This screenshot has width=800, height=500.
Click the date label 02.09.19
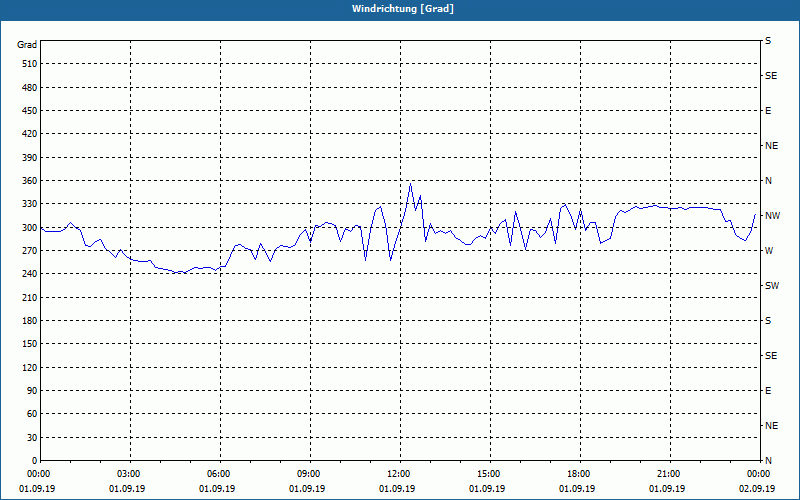(x=757, y=489)
